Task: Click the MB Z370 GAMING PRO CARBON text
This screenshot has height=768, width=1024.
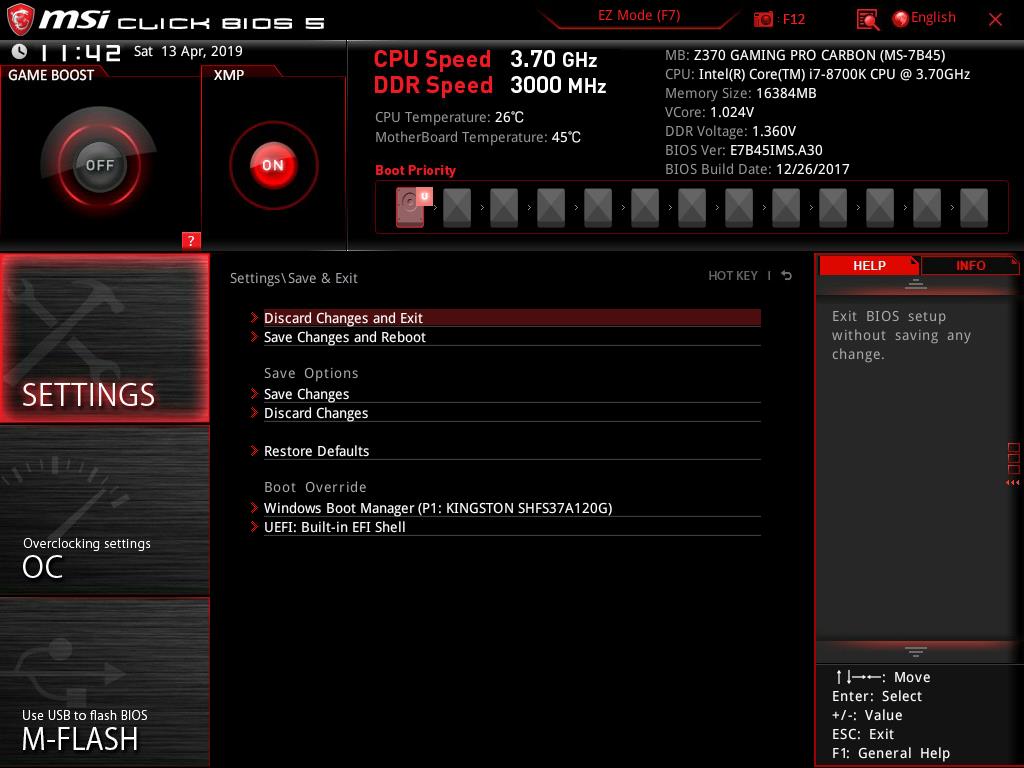Action: coord(805,55)
